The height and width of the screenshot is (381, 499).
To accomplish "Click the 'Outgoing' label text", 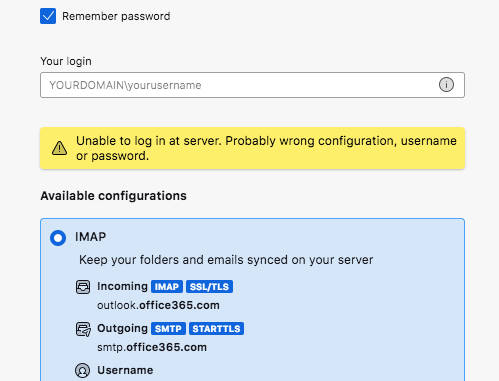I will point(122,328).
